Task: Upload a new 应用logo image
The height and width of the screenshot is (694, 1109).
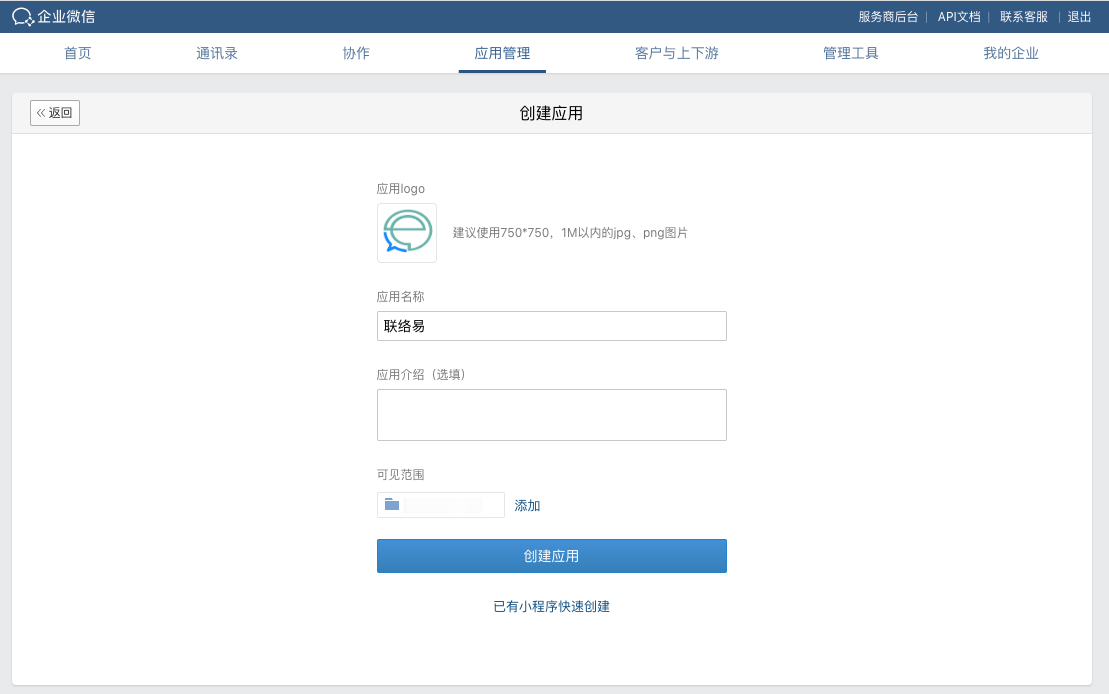Action: [406, 233]
